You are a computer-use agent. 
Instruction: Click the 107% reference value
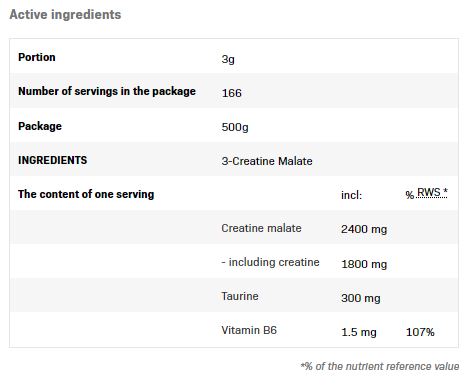[420, 332]
